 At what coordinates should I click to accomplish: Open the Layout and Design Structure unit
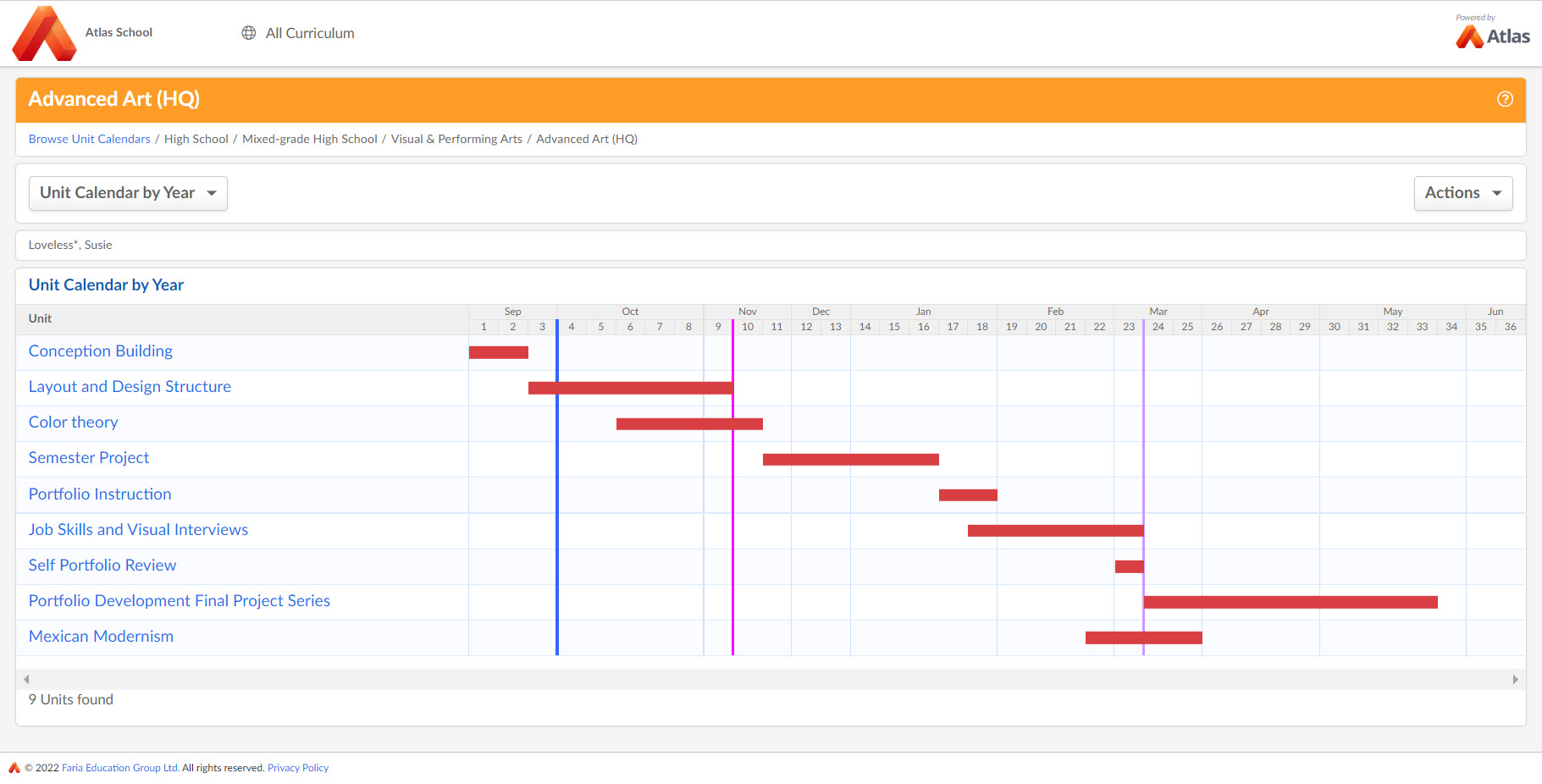click(130, 386)
